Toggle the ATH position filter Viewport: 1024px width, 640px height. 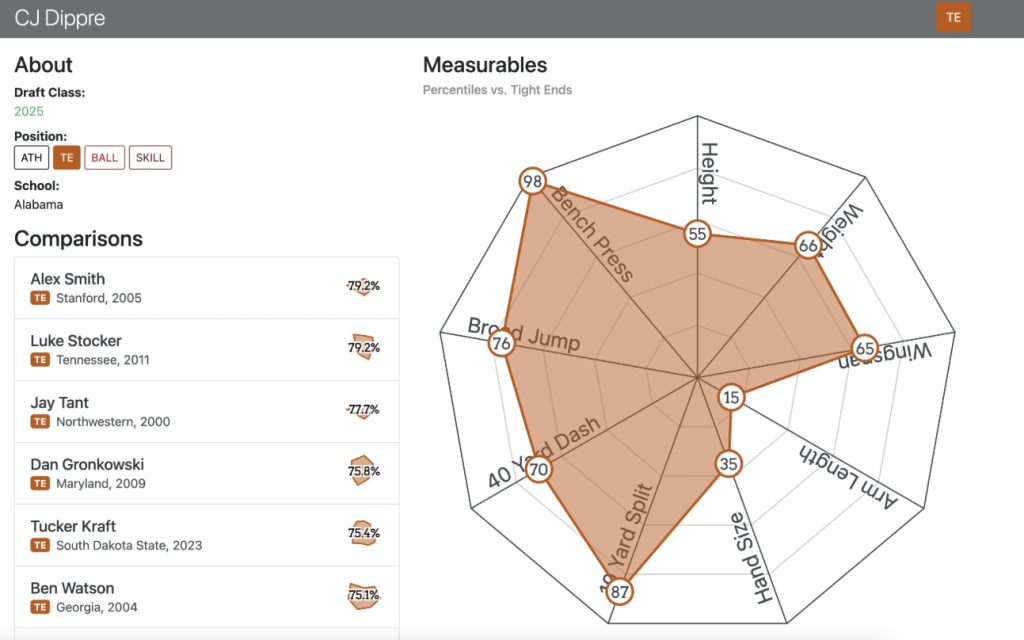tap(31, 157)
